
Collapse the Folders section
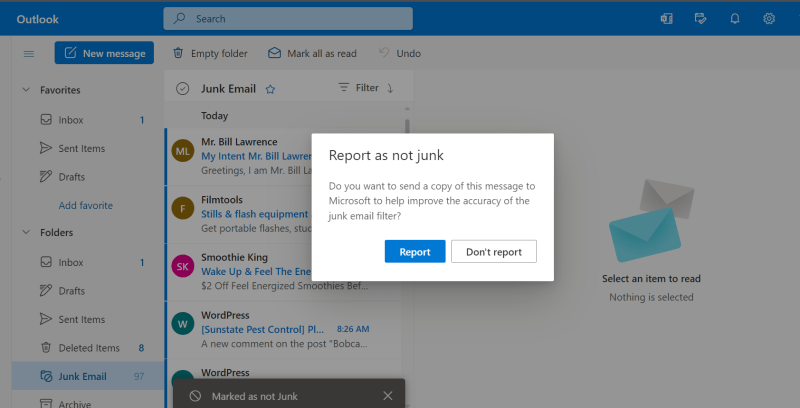point(26,233)
